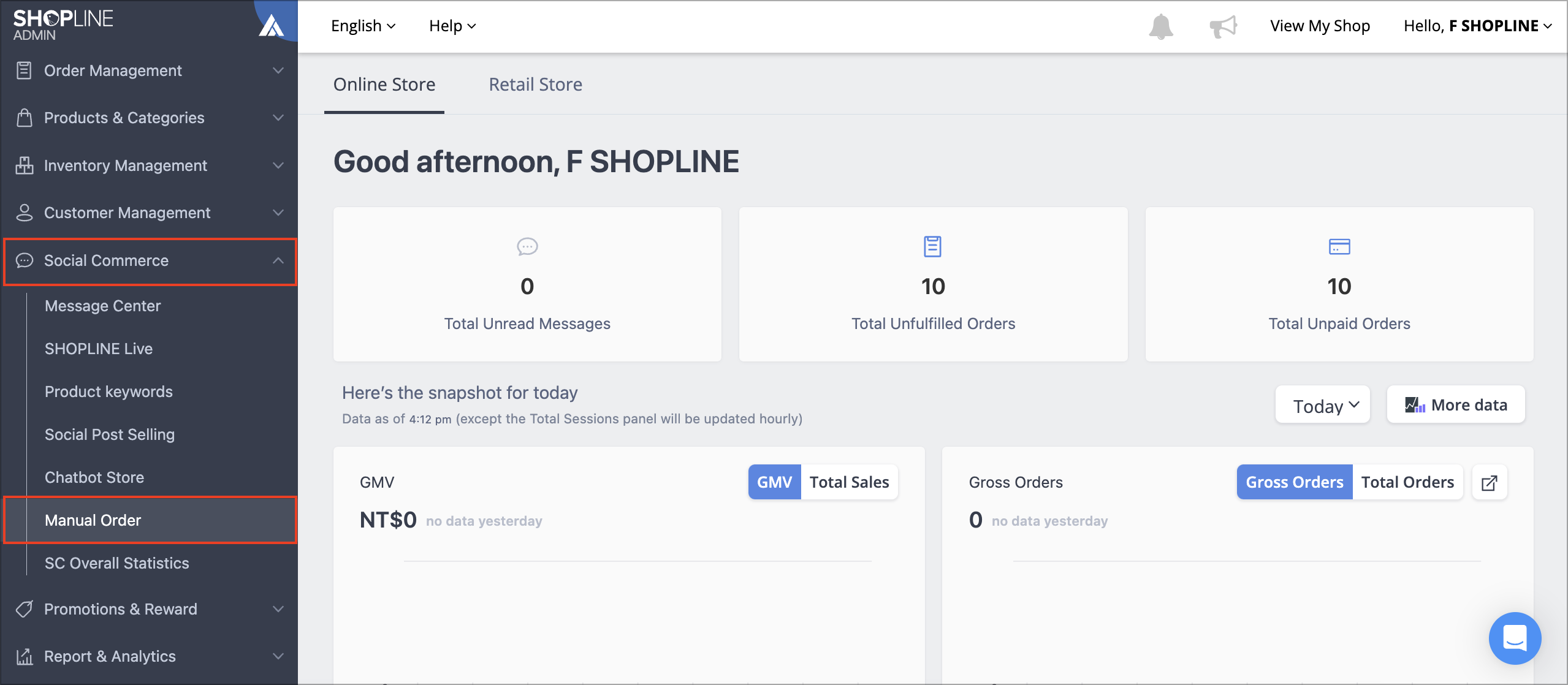1568x685 pixels.
Task: Open Product keywords menu item
Action: 108,392
